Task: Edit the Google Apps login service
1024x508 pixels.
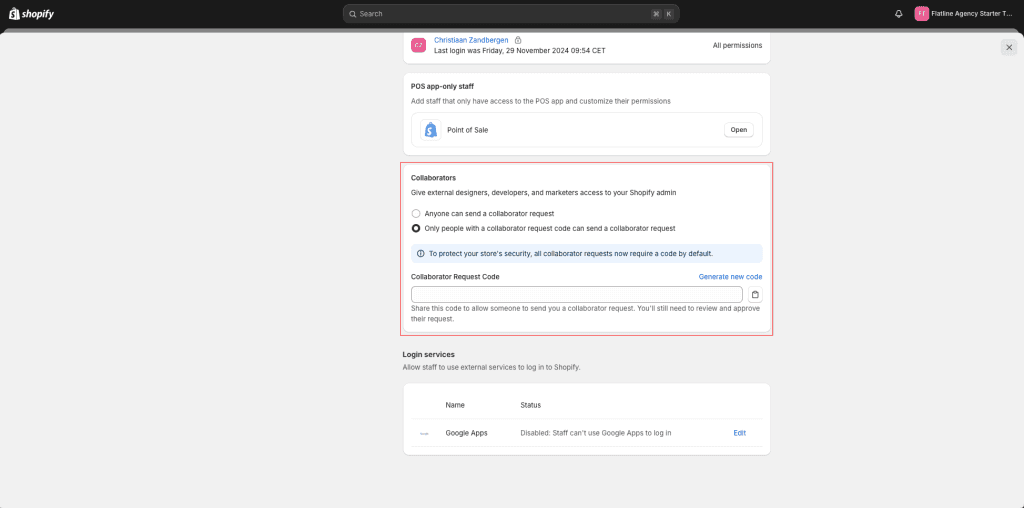Action: [x=739, y=433]
